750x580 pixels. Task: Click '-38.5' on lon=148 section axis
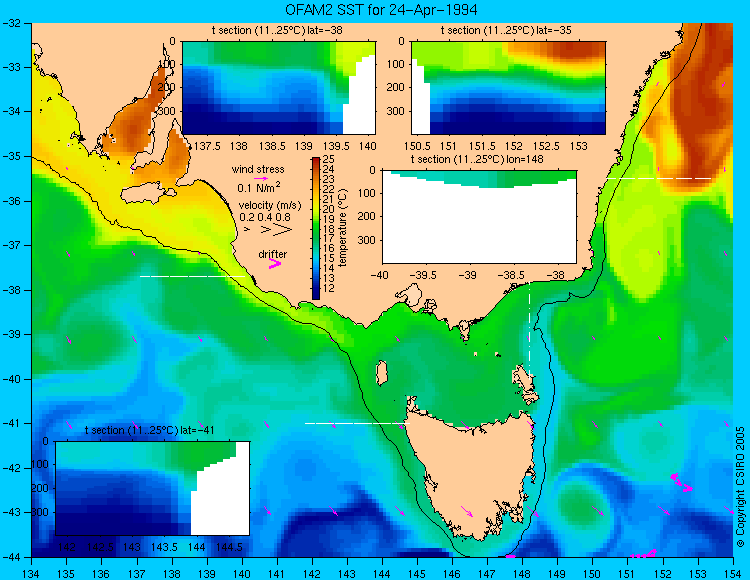pos(512,275)
